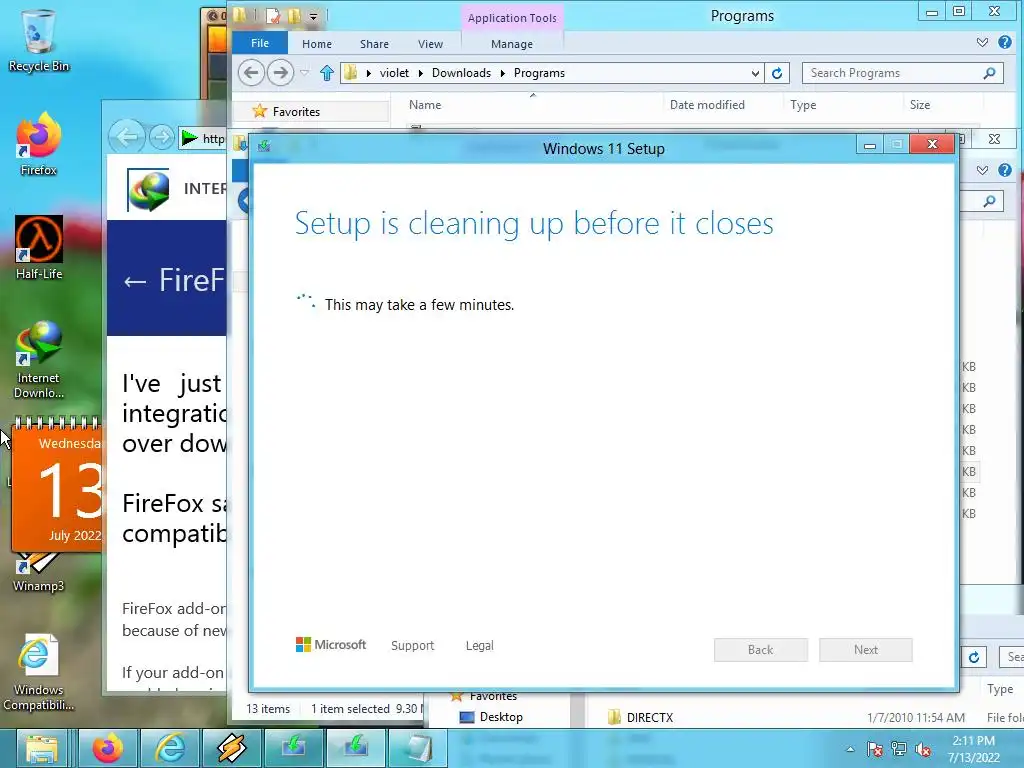1024x768 pixels.
Task: Click New Folder icon in quick access toolbar
Action: pyautogui.click(x=294, y=15)
